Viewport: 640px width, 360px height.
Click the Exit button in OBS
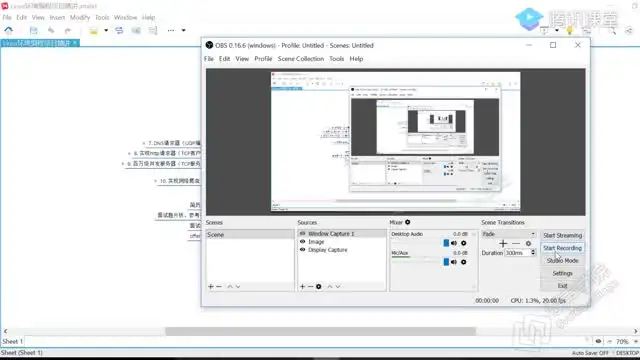tap(562, 286)
